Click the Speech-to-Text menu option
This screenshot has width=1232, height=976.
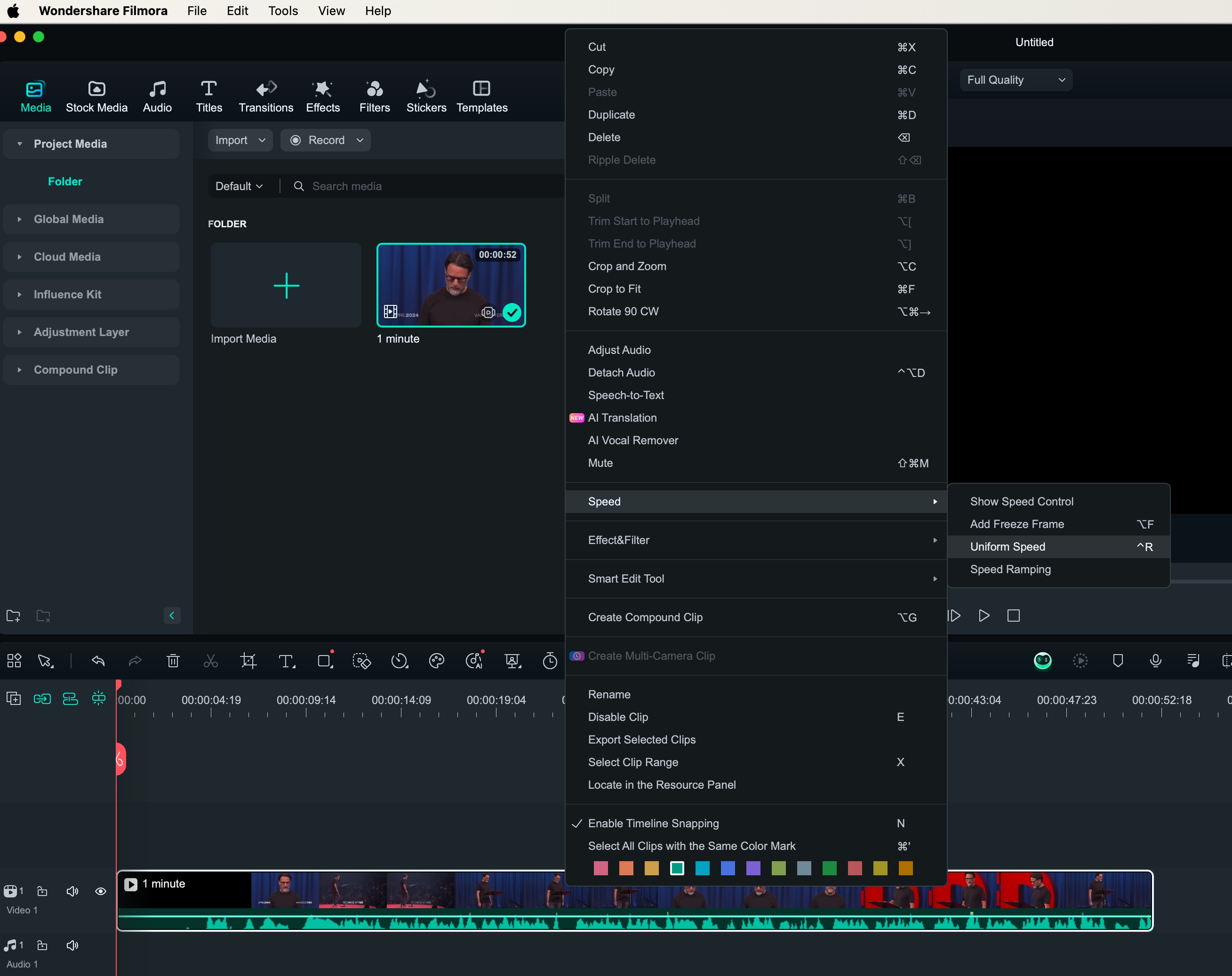(626, 395)
